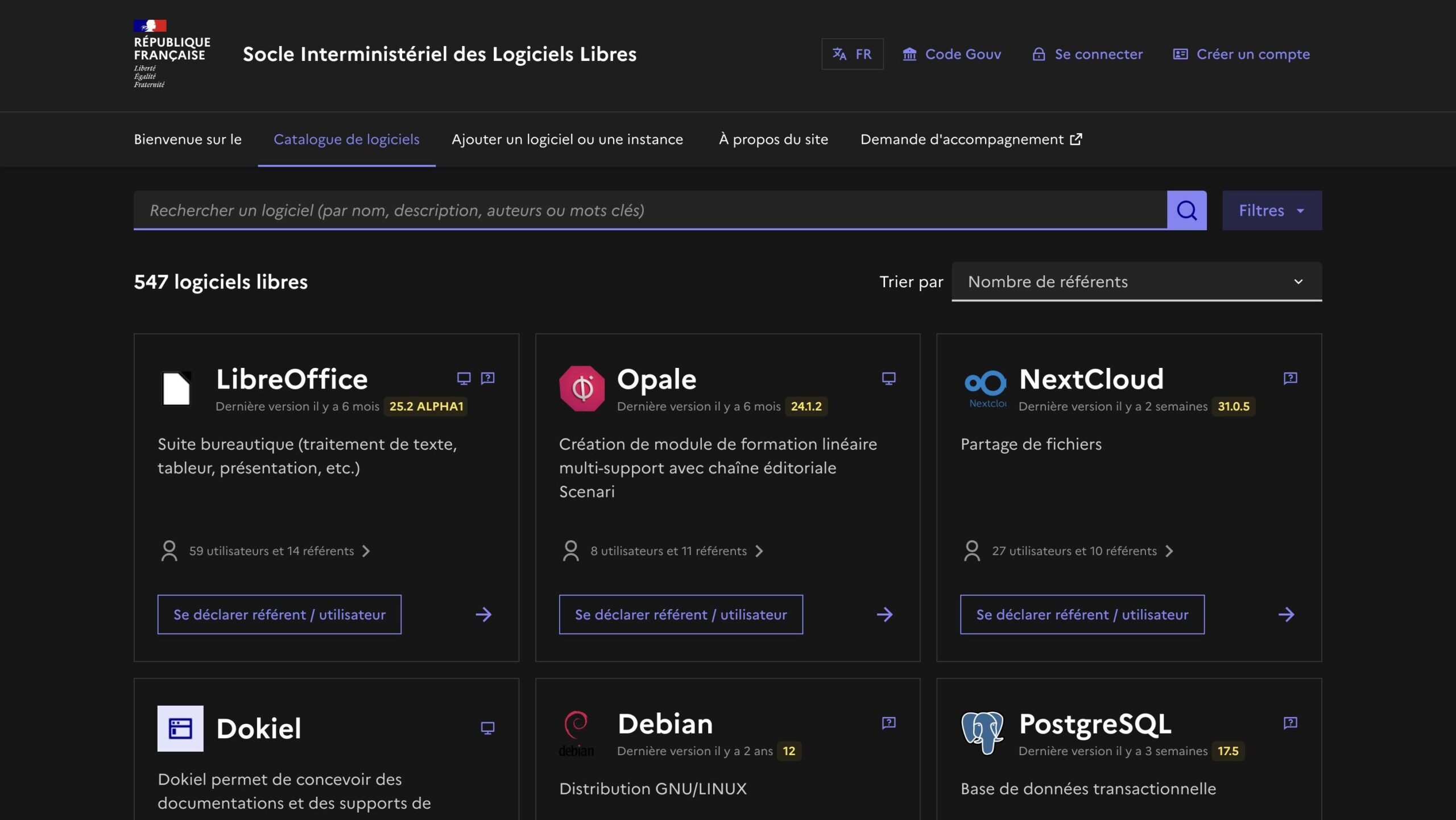Click the LibreOffice logo
1456x820 pixels.
click(176, 388)
